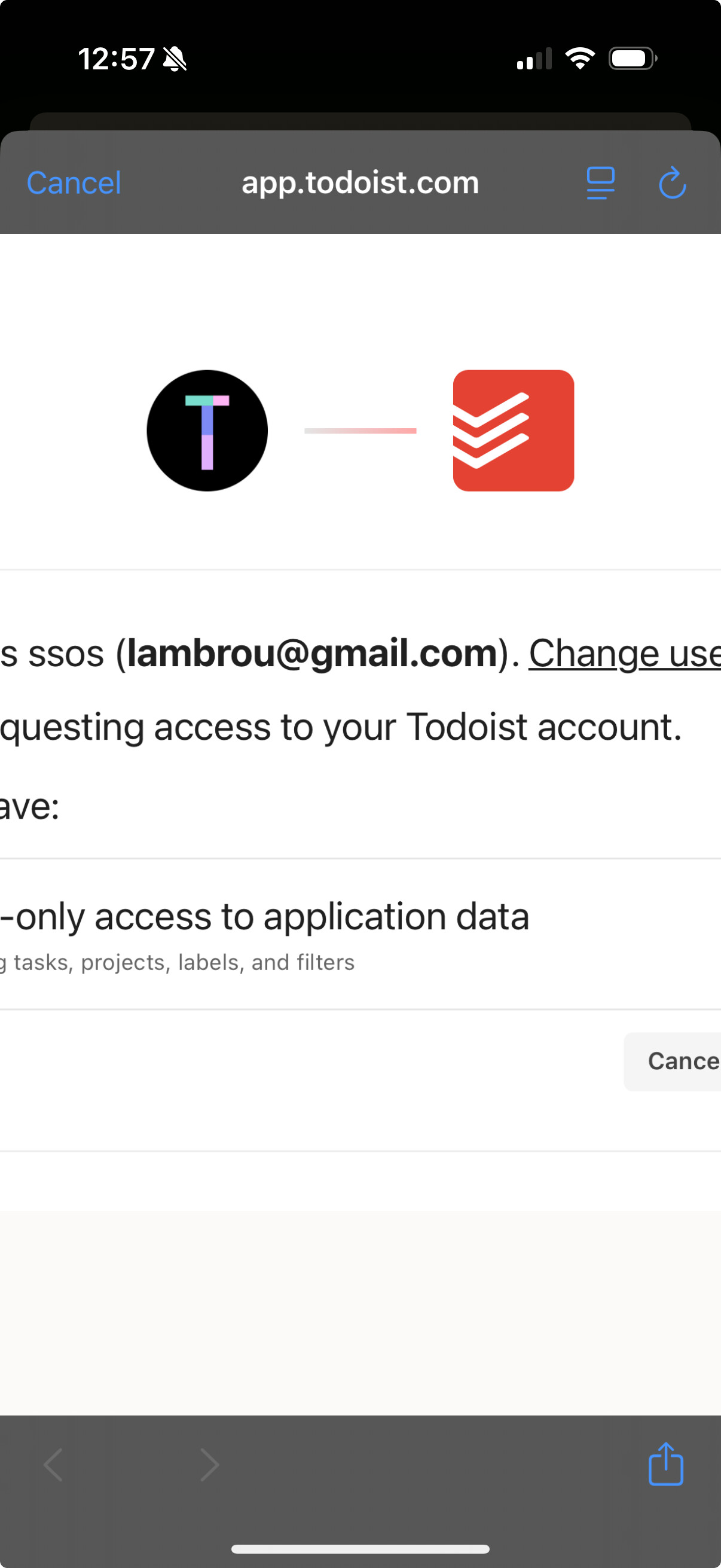721x1568 pixels.
Task: Tap the silent mode bell icon
Action: (175, 59)
